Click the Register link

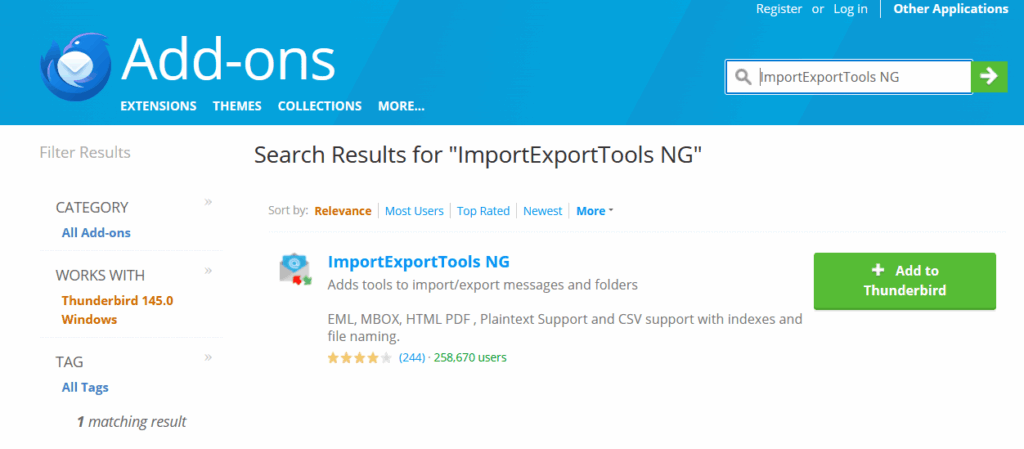coord(779,9)
